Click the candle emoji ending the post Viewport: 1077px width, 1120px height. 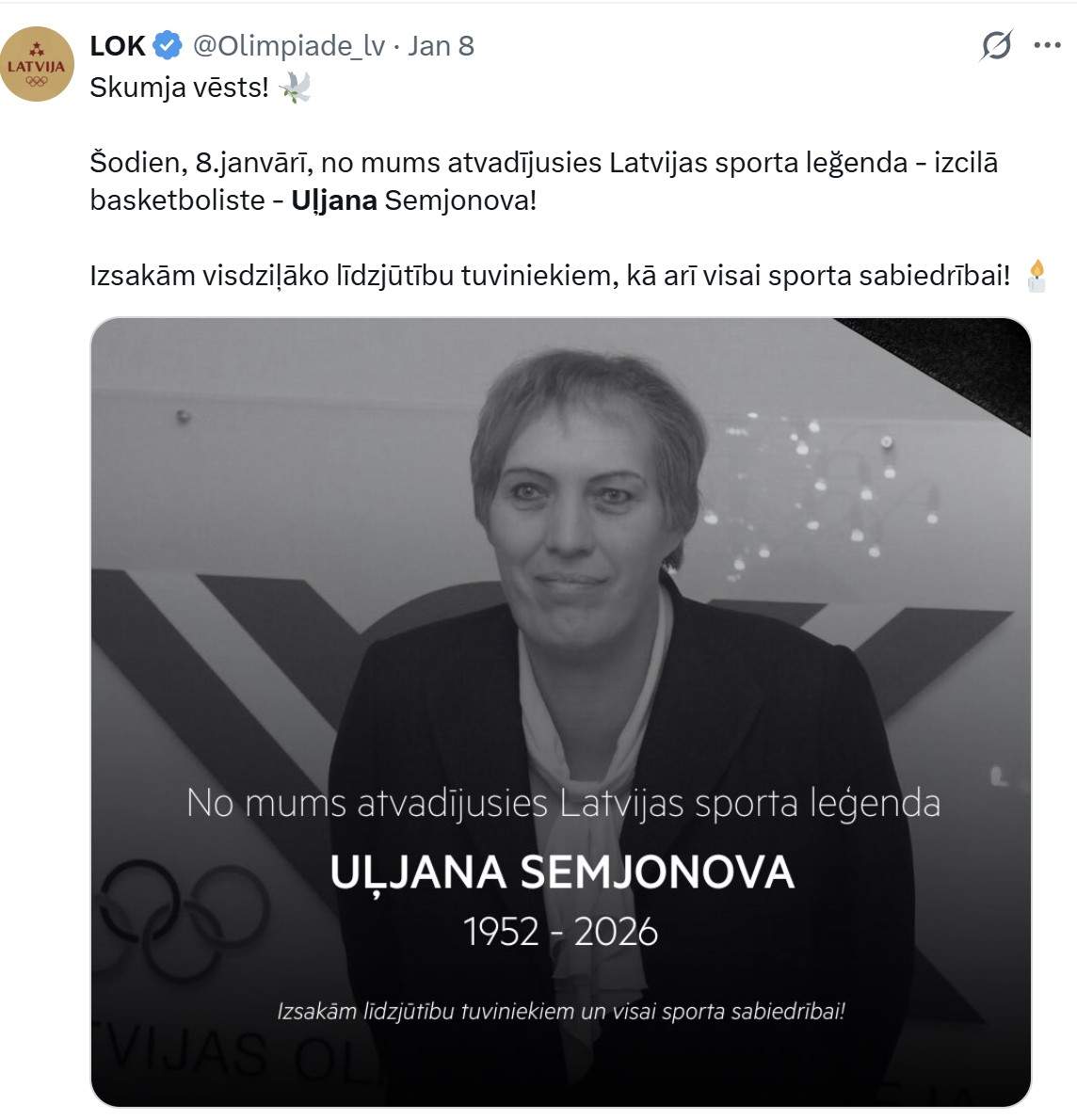1037,276
